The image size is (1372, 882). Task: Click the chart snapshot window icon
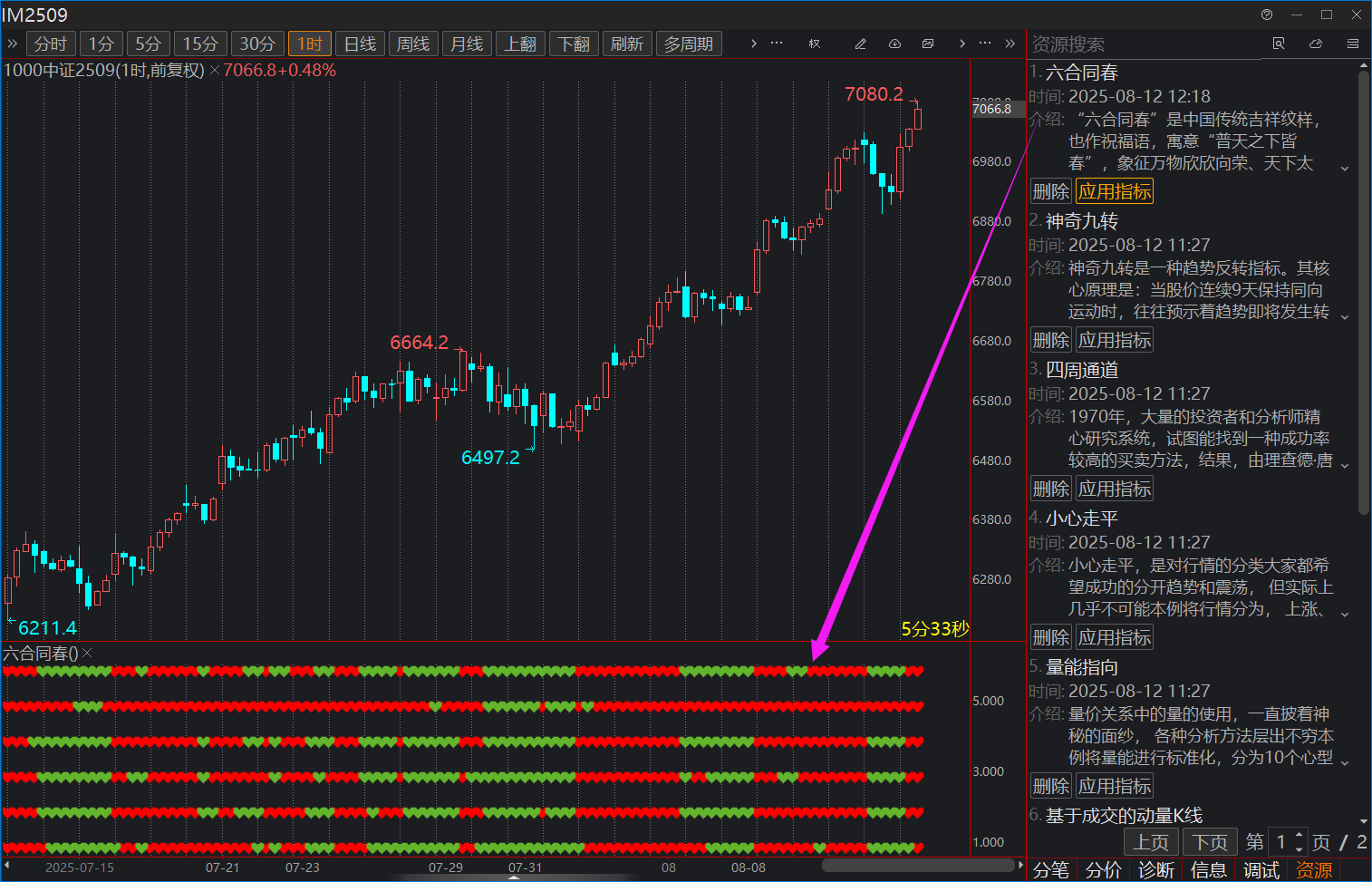[x=928, y=44]
